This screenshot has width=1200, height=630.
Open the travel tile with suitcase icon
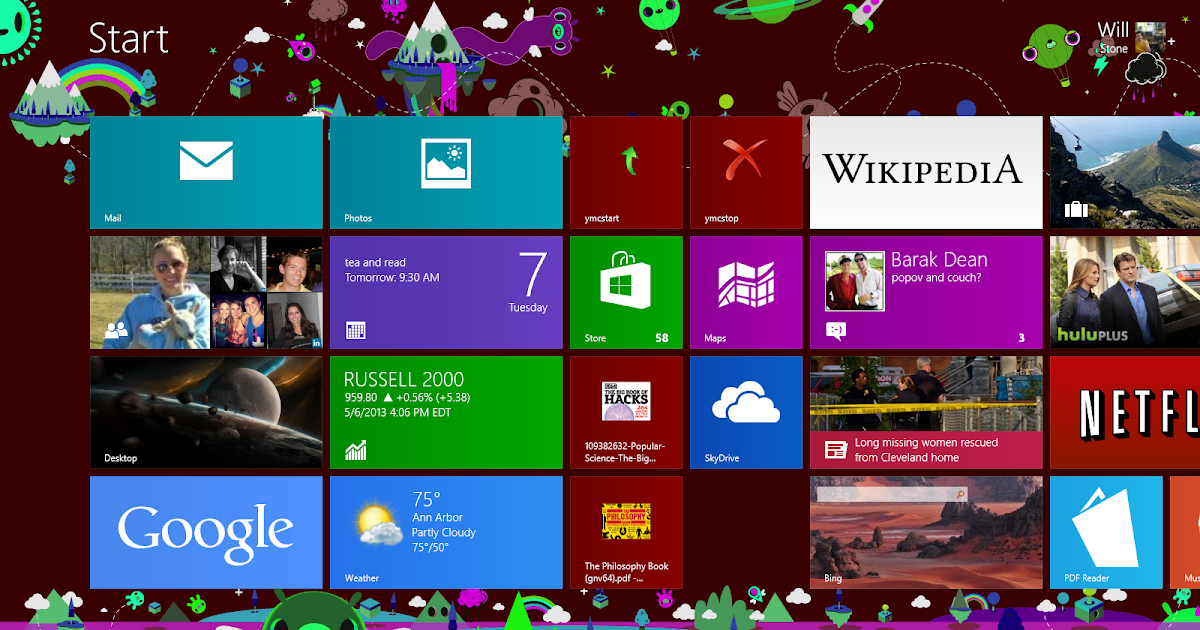click(1125, 172)
